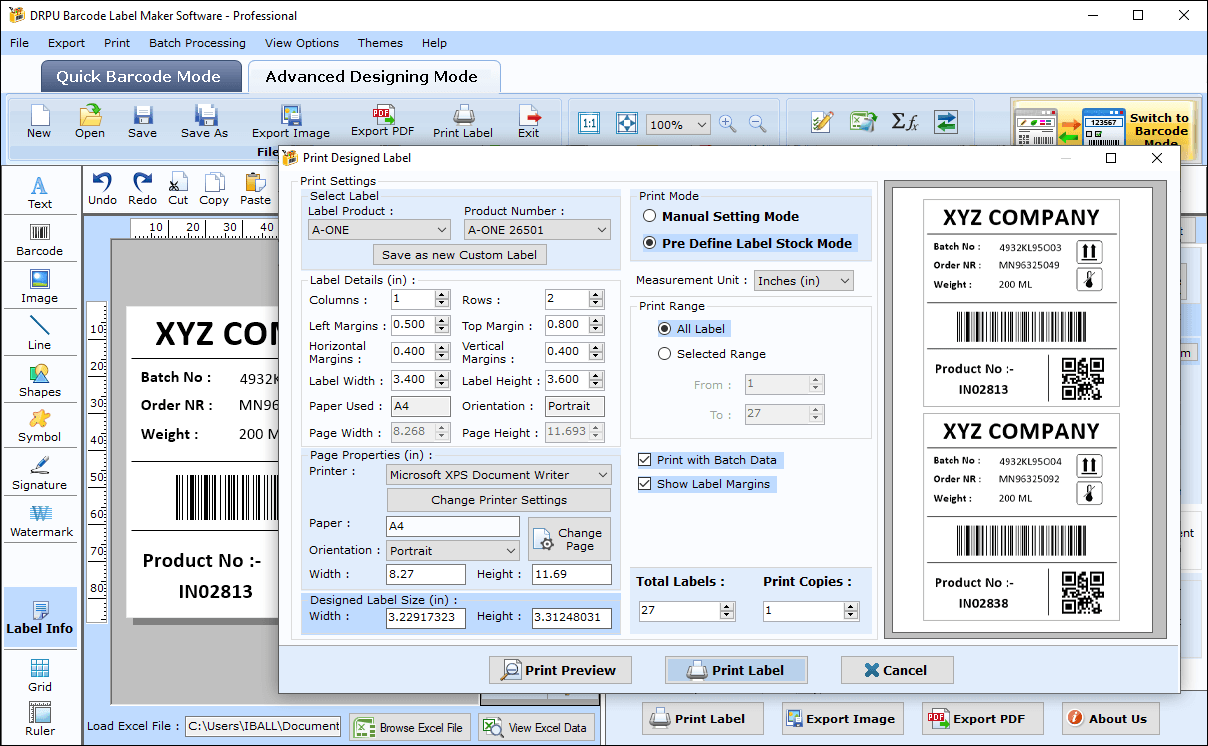Click the 1:1 actual size icon
Image resolution: width=1208 pixels, height=746 pixels.
click(589, 123)
